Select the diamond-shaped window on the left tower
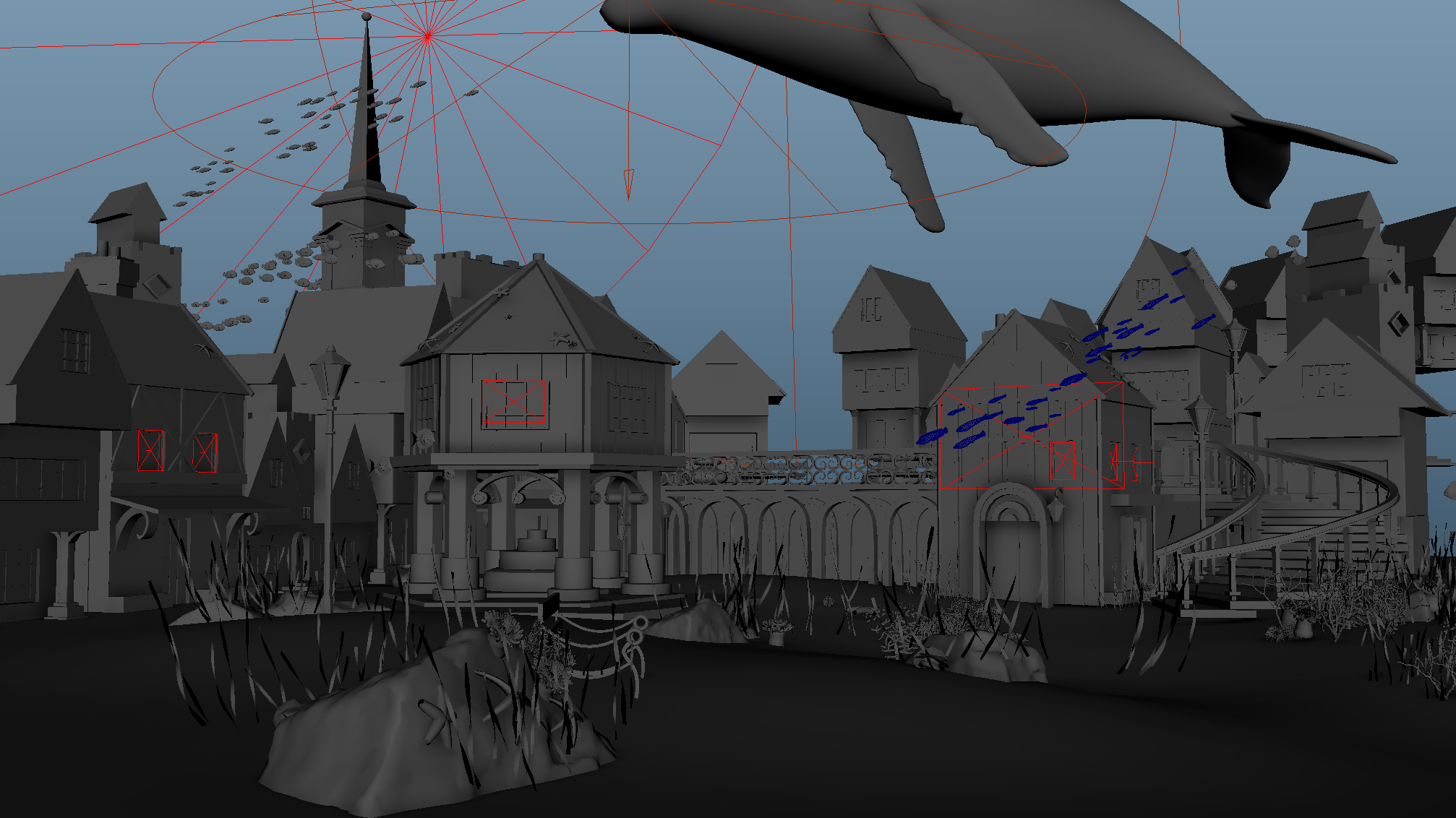 pos(156,285)
